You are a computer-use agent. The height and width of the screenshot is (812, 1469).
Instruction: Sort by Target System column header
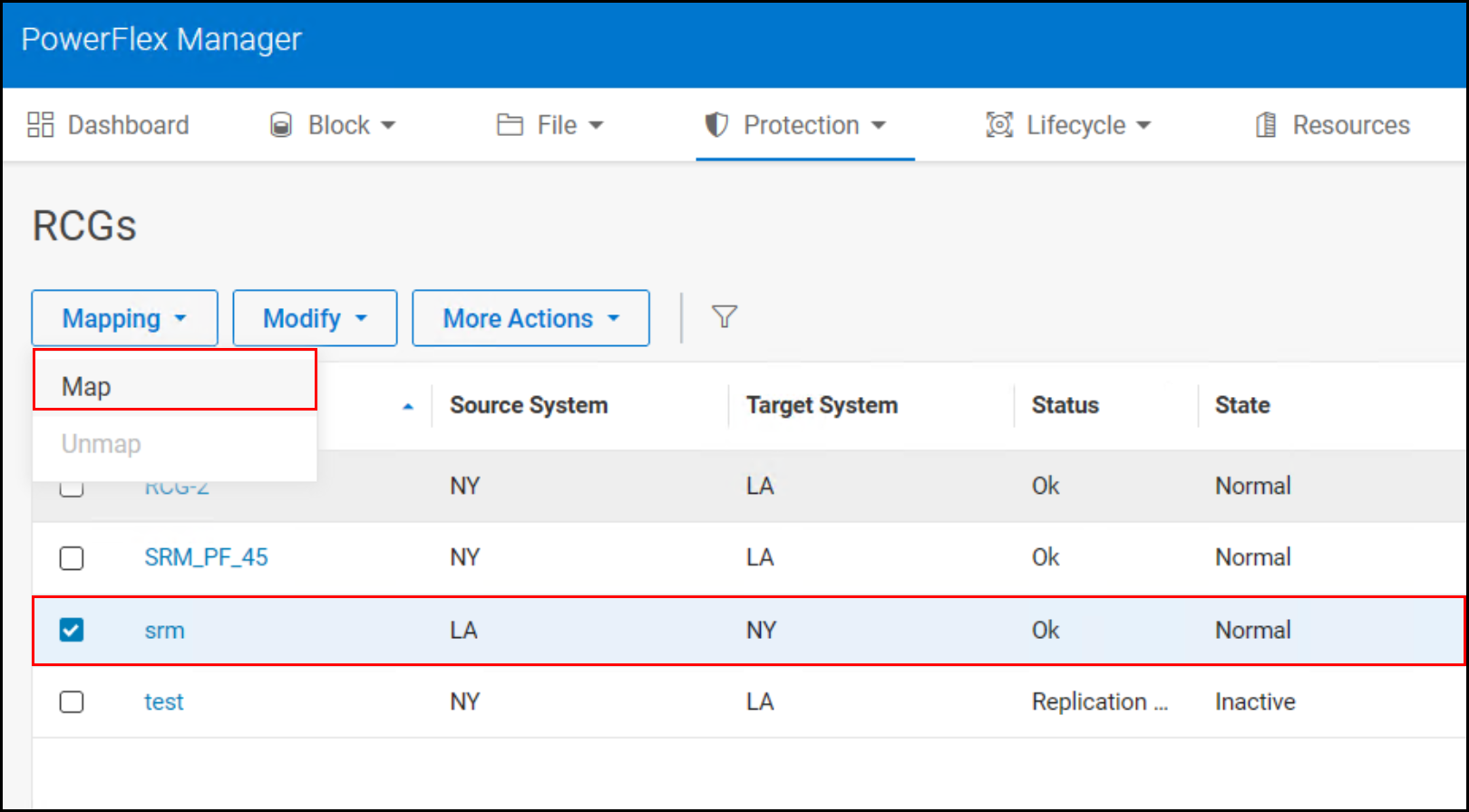click(822, 405)
